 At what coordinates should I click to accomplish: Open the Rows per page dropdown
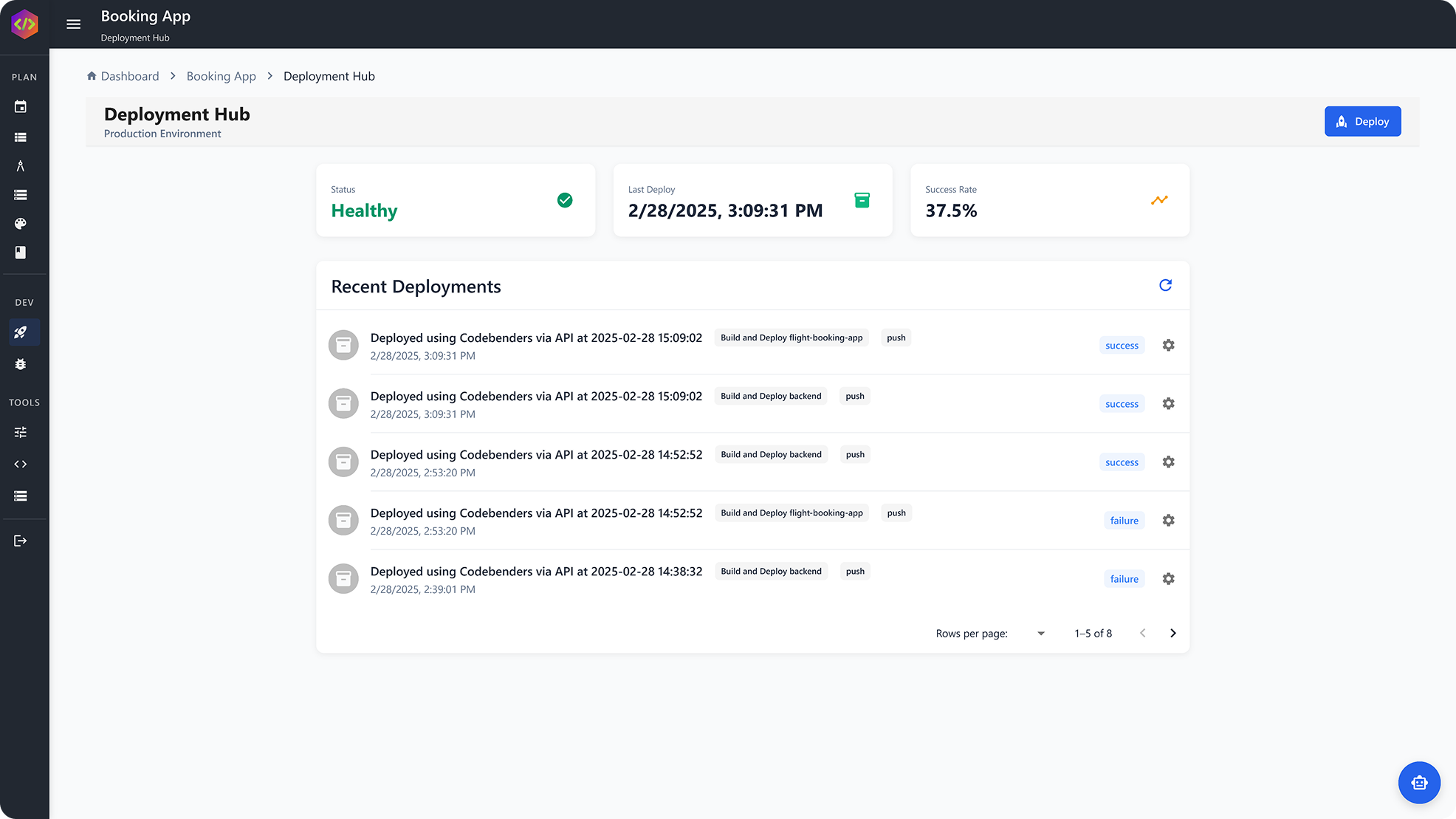click(x=1040, y=634)
